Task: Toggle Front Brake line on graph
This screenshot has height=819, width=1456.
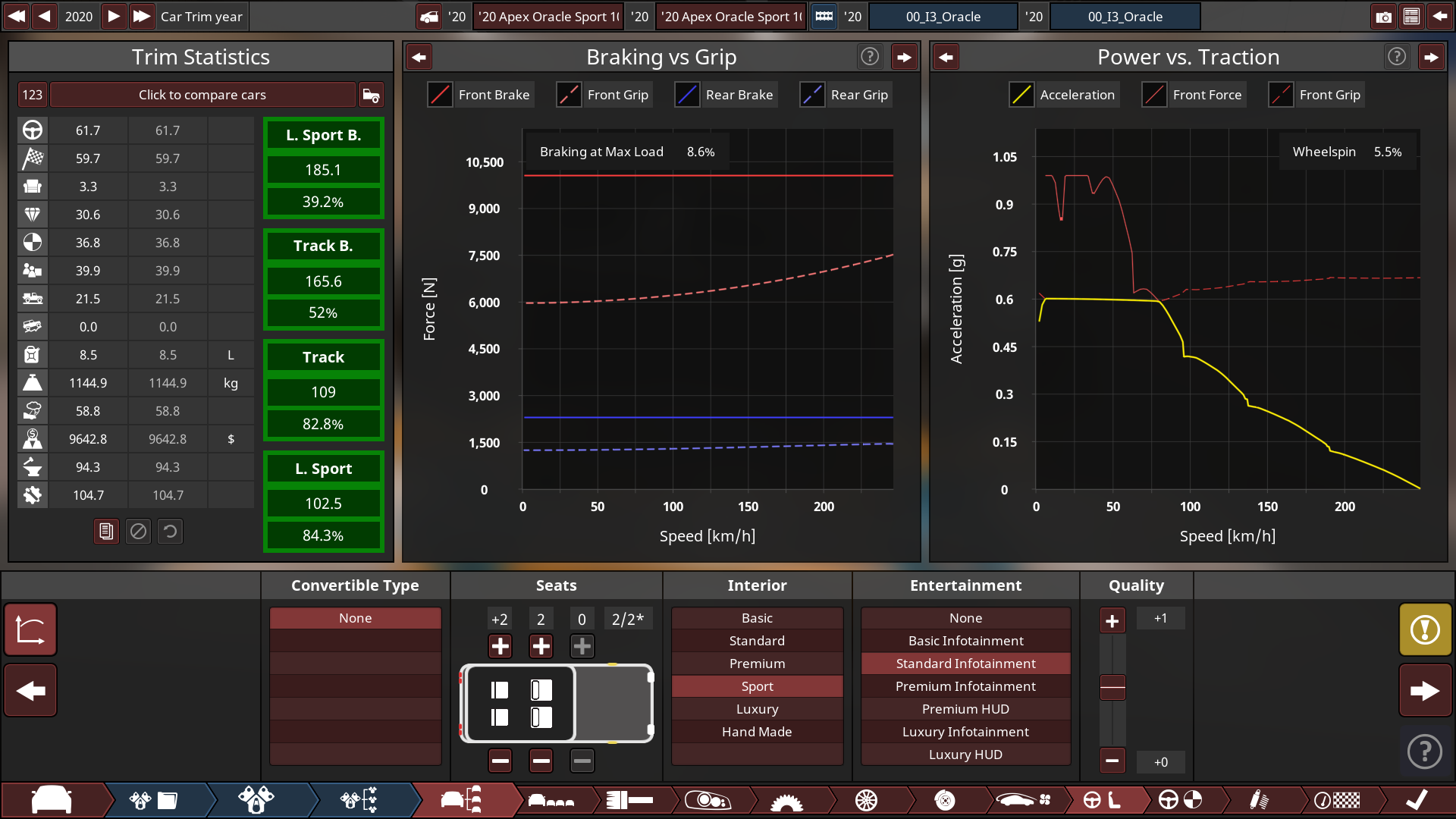Action: click(x=479, y=95)
